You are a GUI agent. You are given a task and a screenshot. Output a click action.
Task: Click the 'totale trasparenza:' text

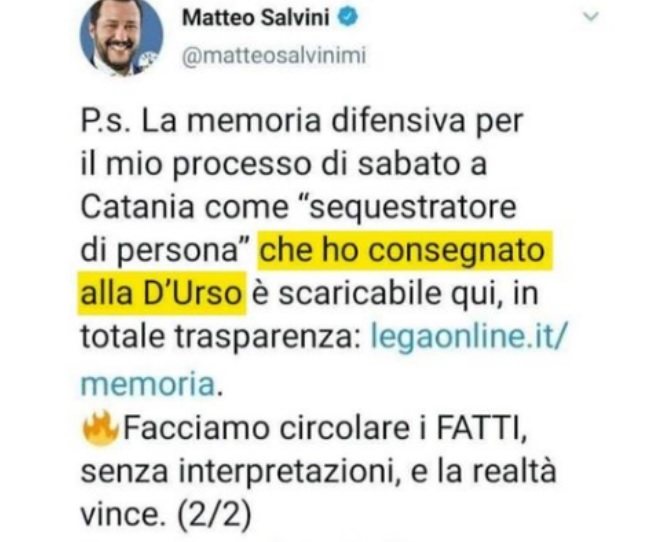coord(220,336)
